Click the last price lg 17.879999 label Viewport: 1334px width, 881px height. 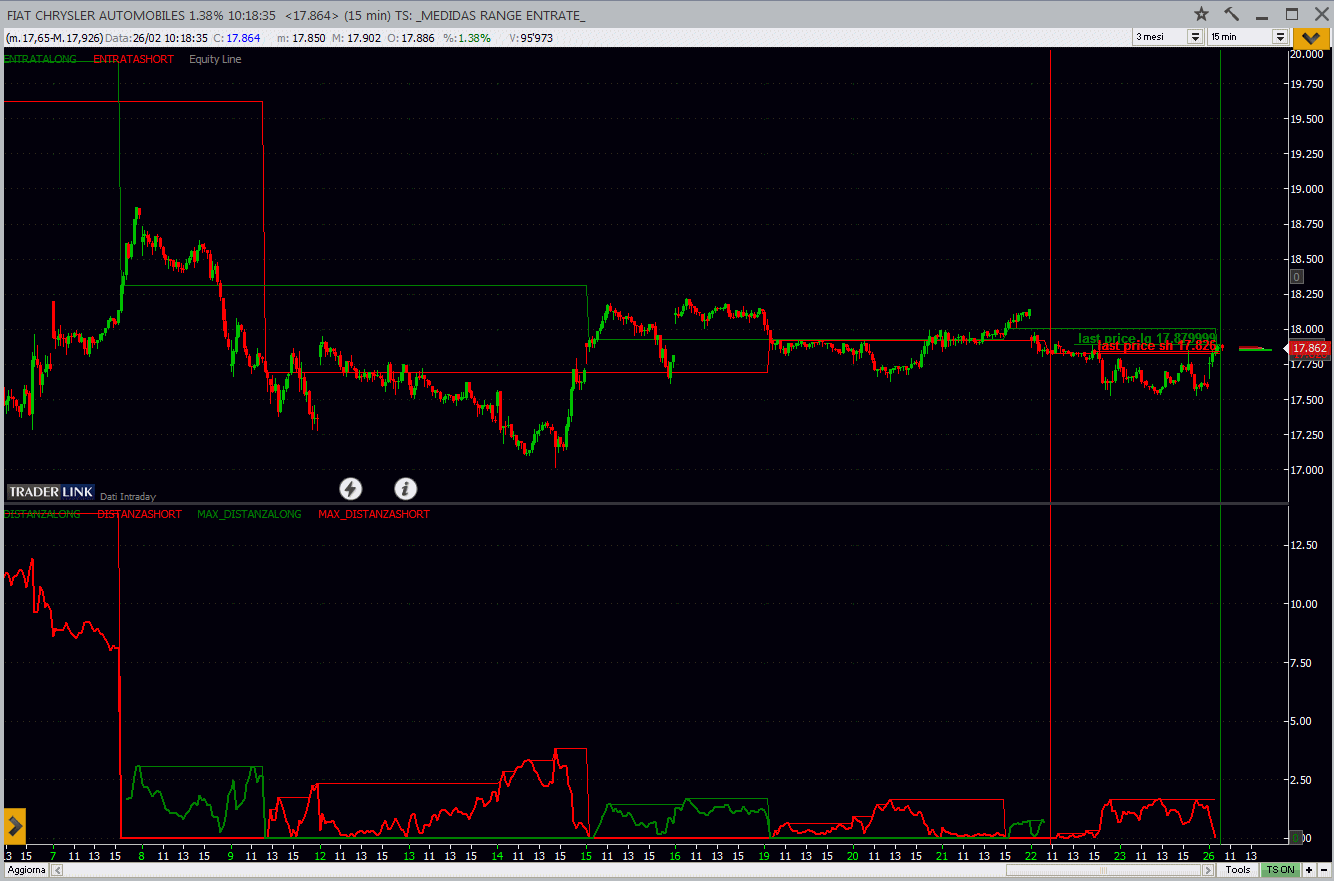pyautogui.click(x=1147, y=338)
